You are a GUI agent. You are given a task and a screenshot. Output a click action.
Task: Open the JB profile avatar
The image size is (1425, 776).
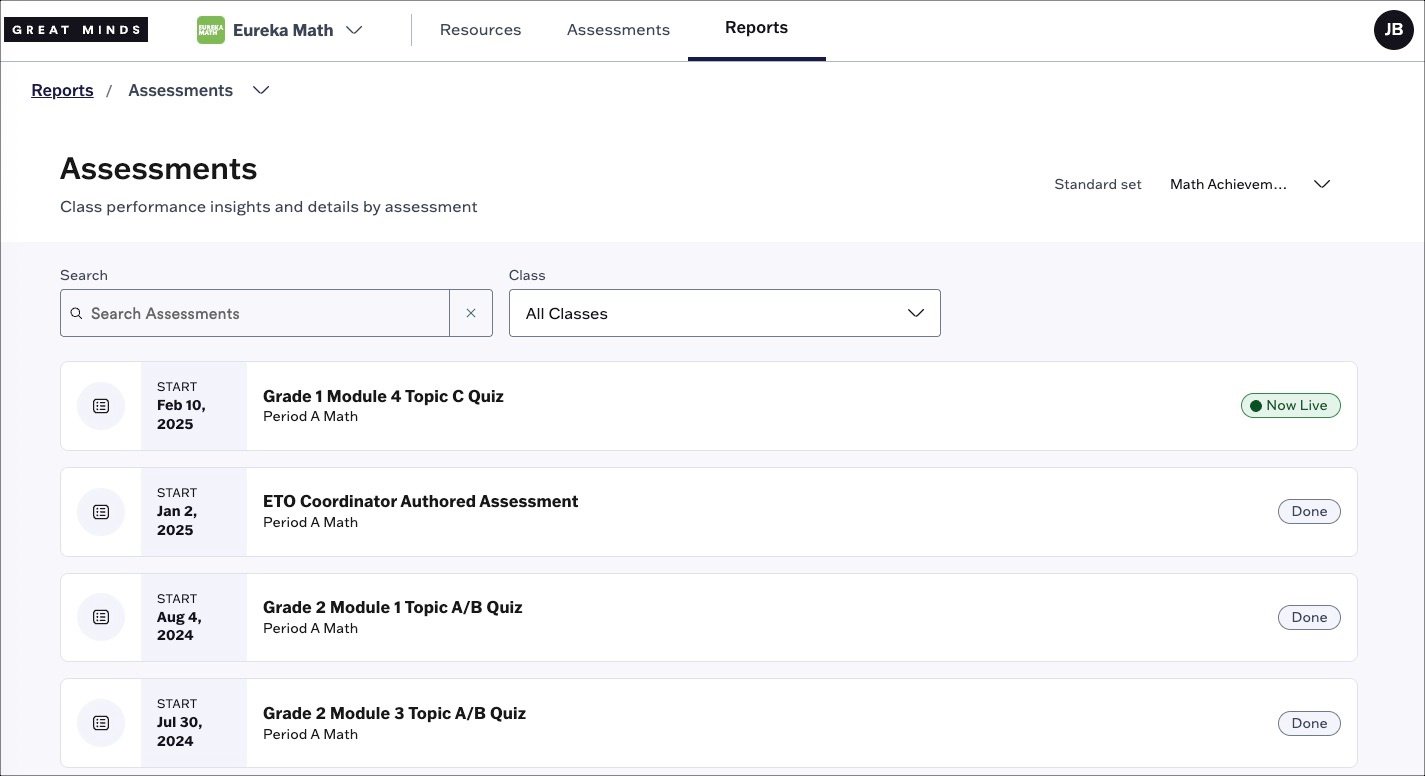pos(1394,29)
